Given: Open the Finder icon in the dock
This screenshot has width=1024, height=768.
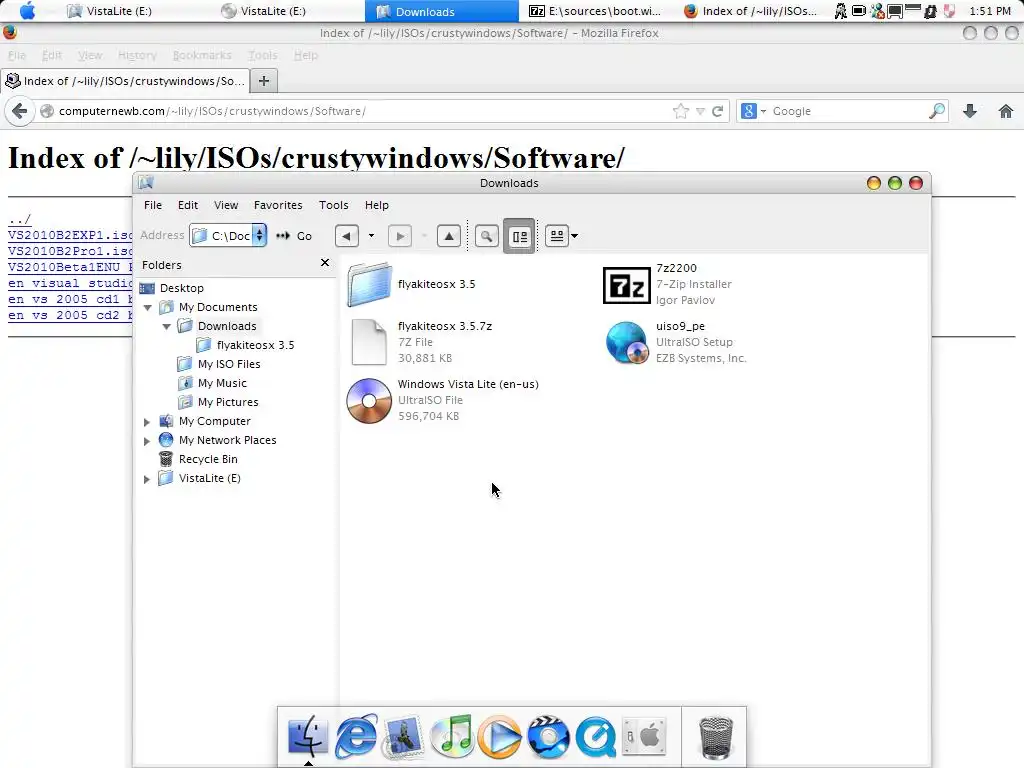Looking at the screenshot, I should click(x=308, y=737).
